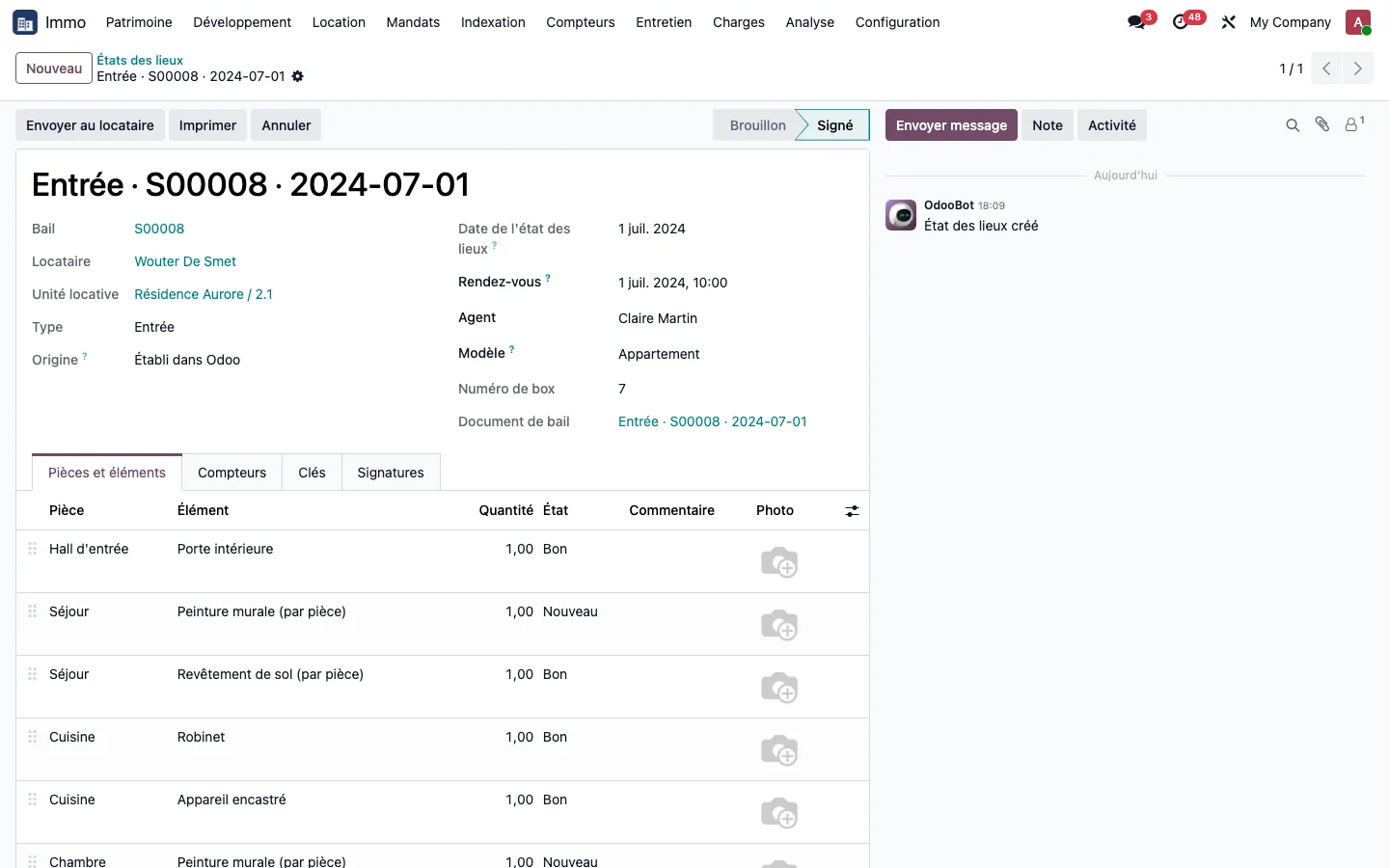This screenshot has width=1389, height=868.
Task: Open the Location menu
Action: (339, 22)
